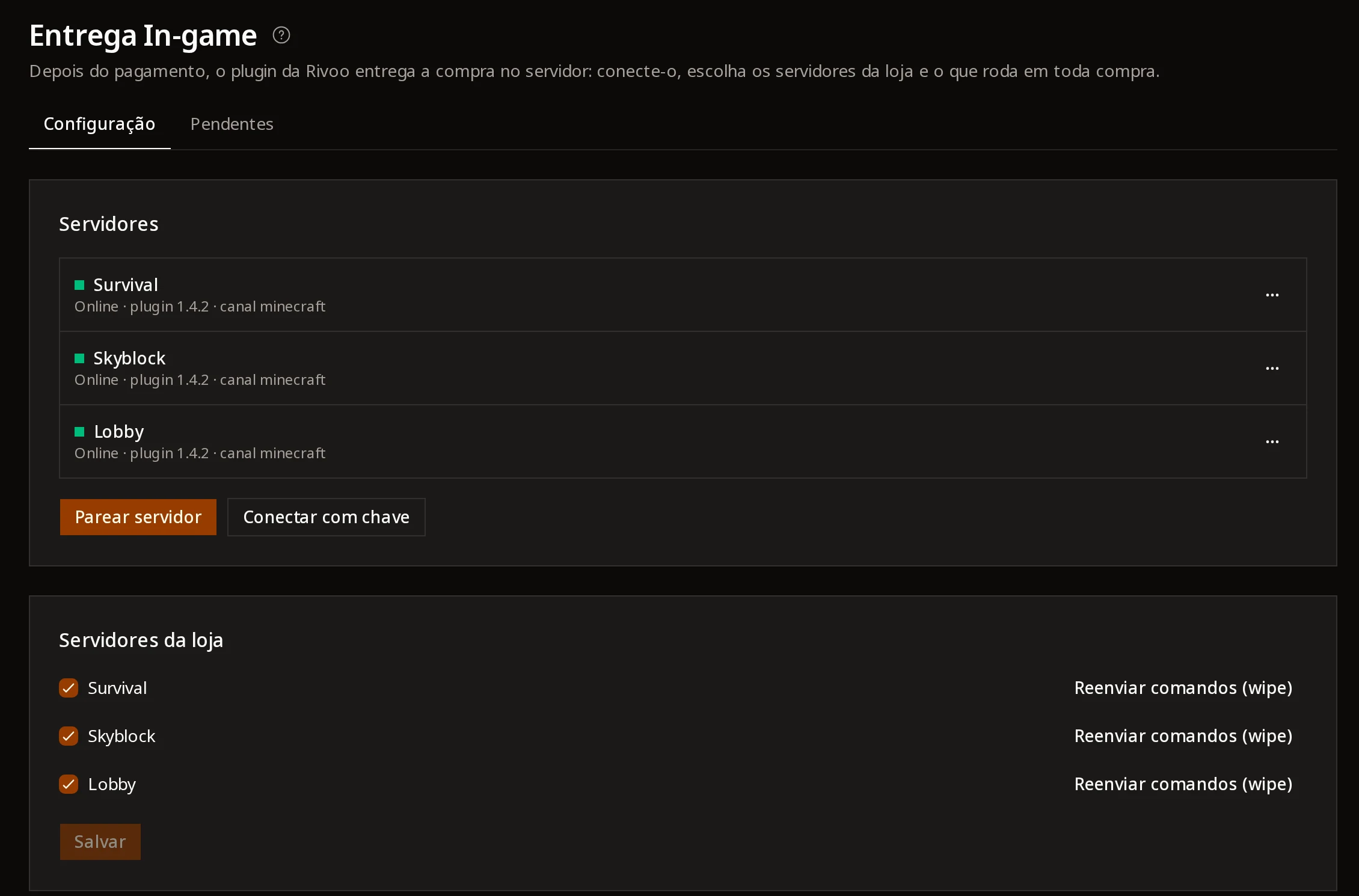Screen dimensions: 1359x896
Task: Click the Parear servidor button
Action: point(138,517)
